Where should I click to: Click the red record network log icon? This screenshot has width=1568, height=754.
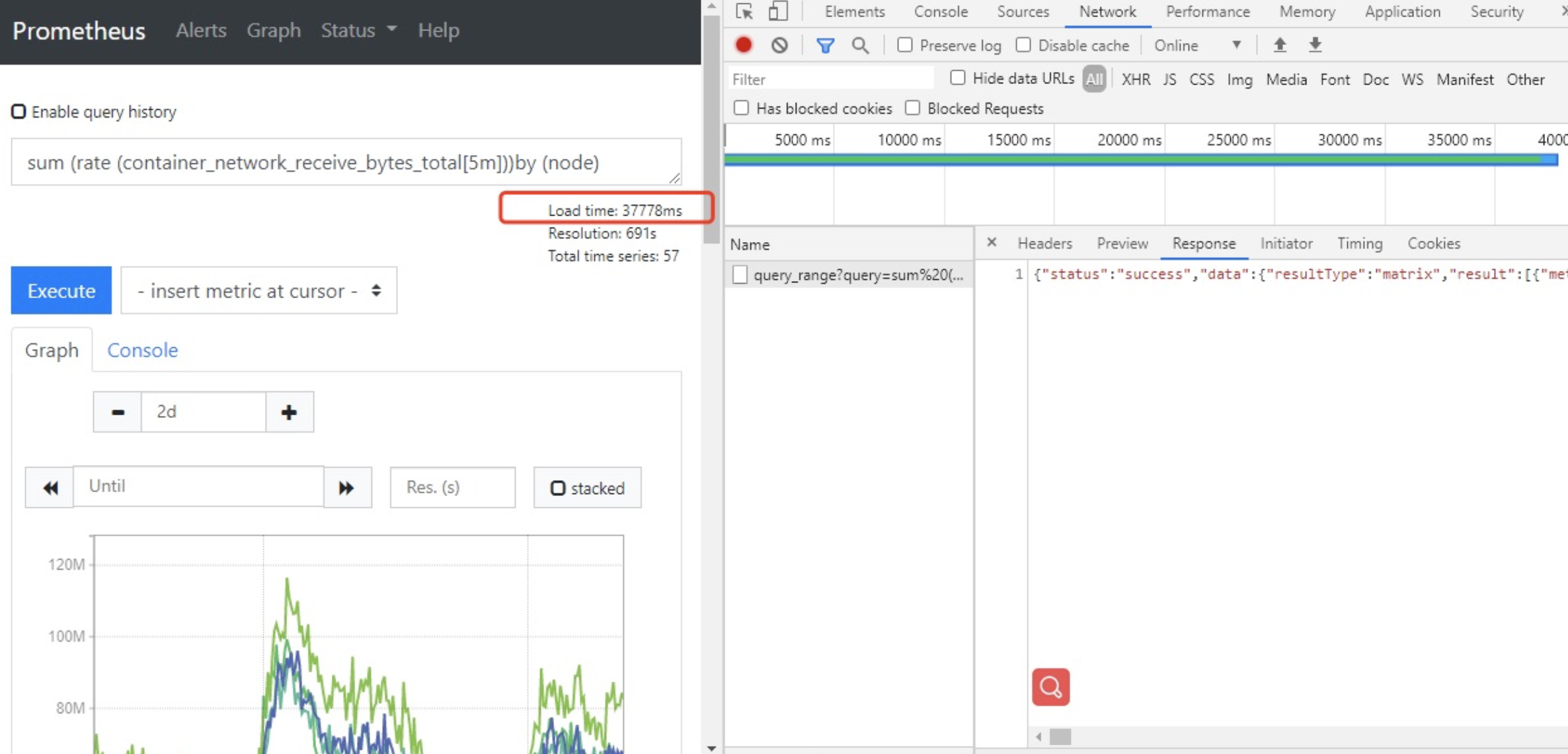click(x=744, y=45)
